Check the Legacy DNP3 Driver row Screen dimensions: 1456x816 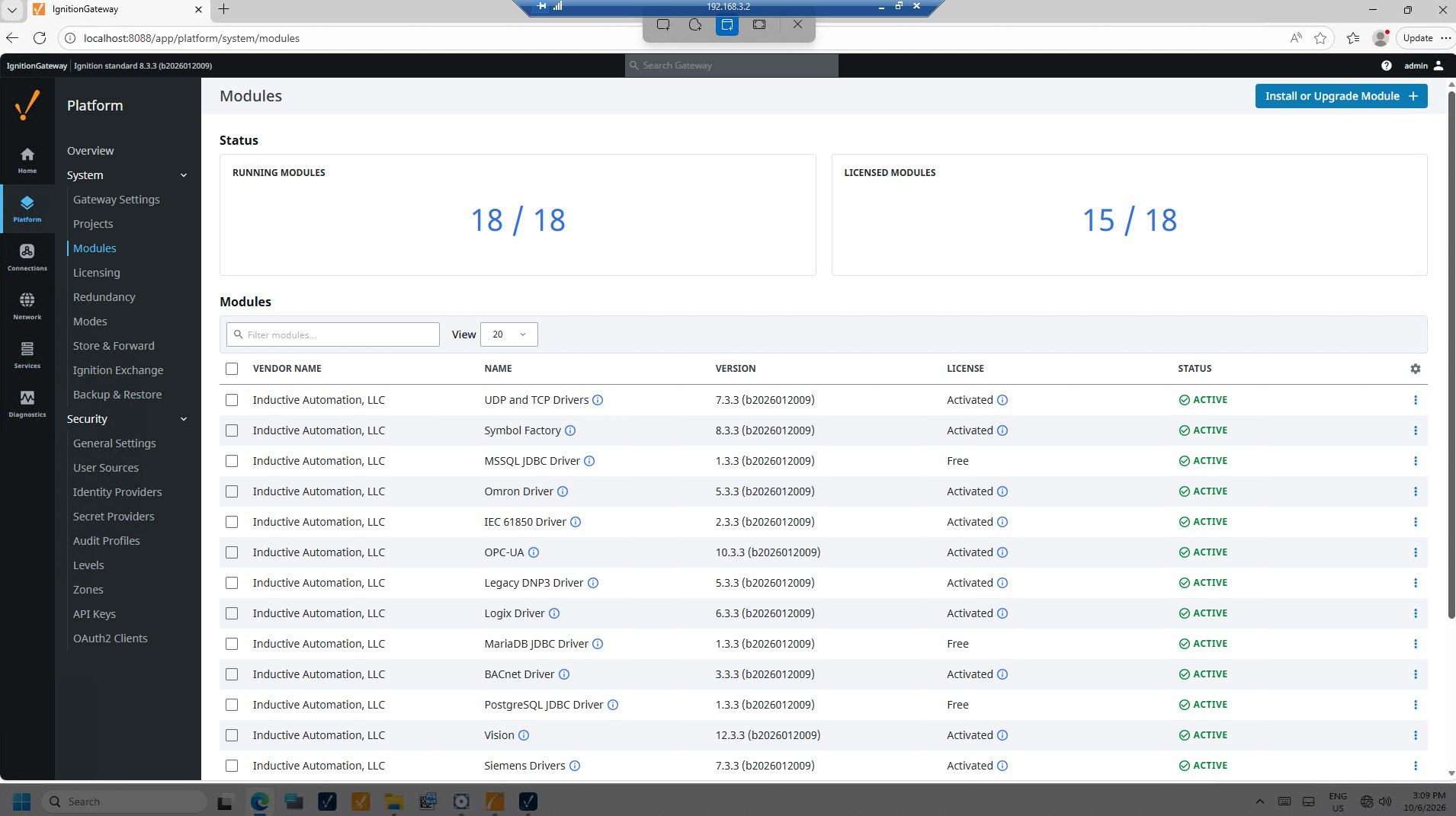tap(232, 583)
